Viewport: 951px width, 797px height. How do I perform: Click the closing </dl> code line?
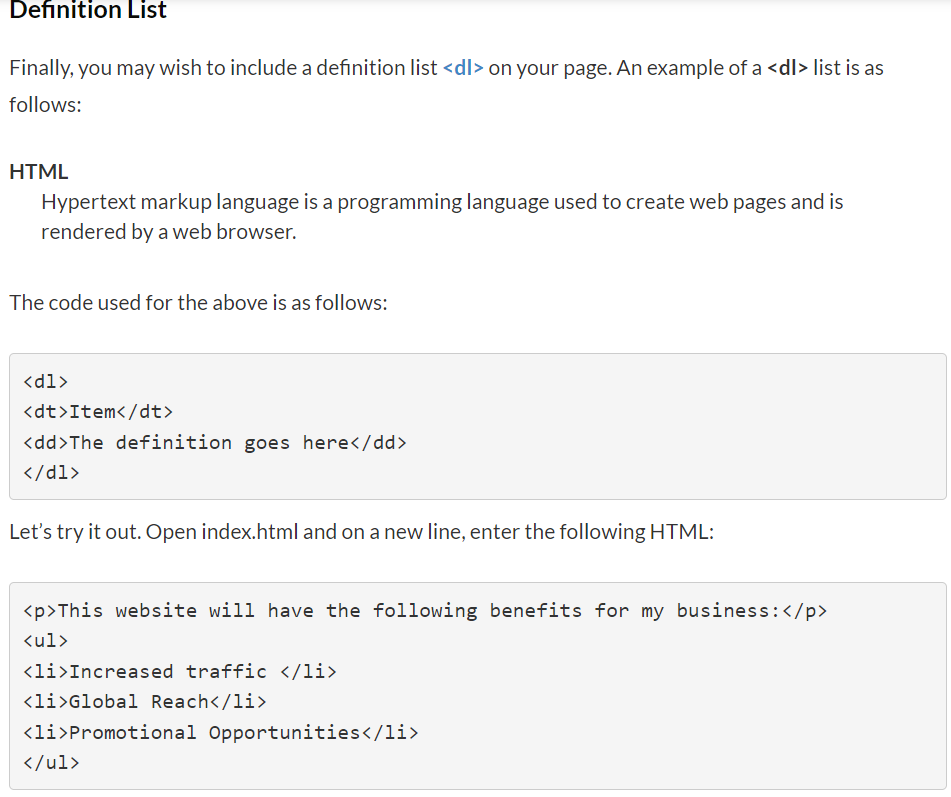point(51,472)
